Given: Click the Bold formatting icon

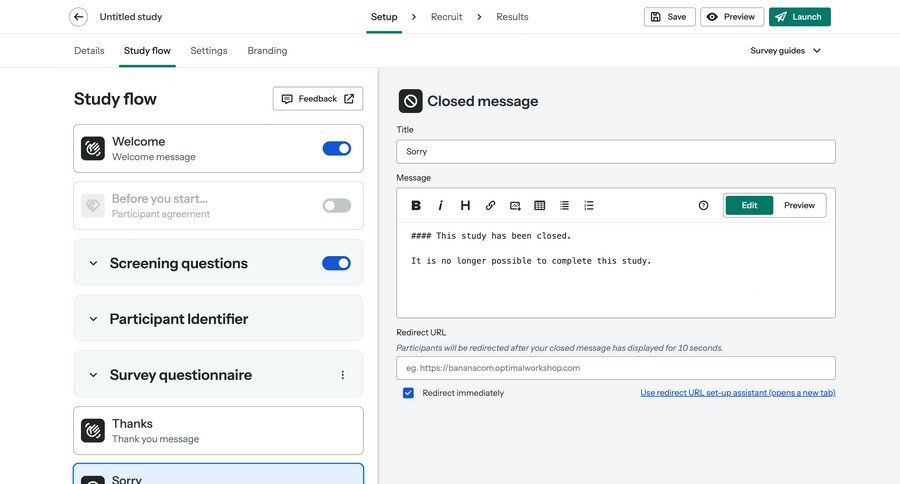Looking at the screenshot, I should pyautogui.click(x=416, y=205).
